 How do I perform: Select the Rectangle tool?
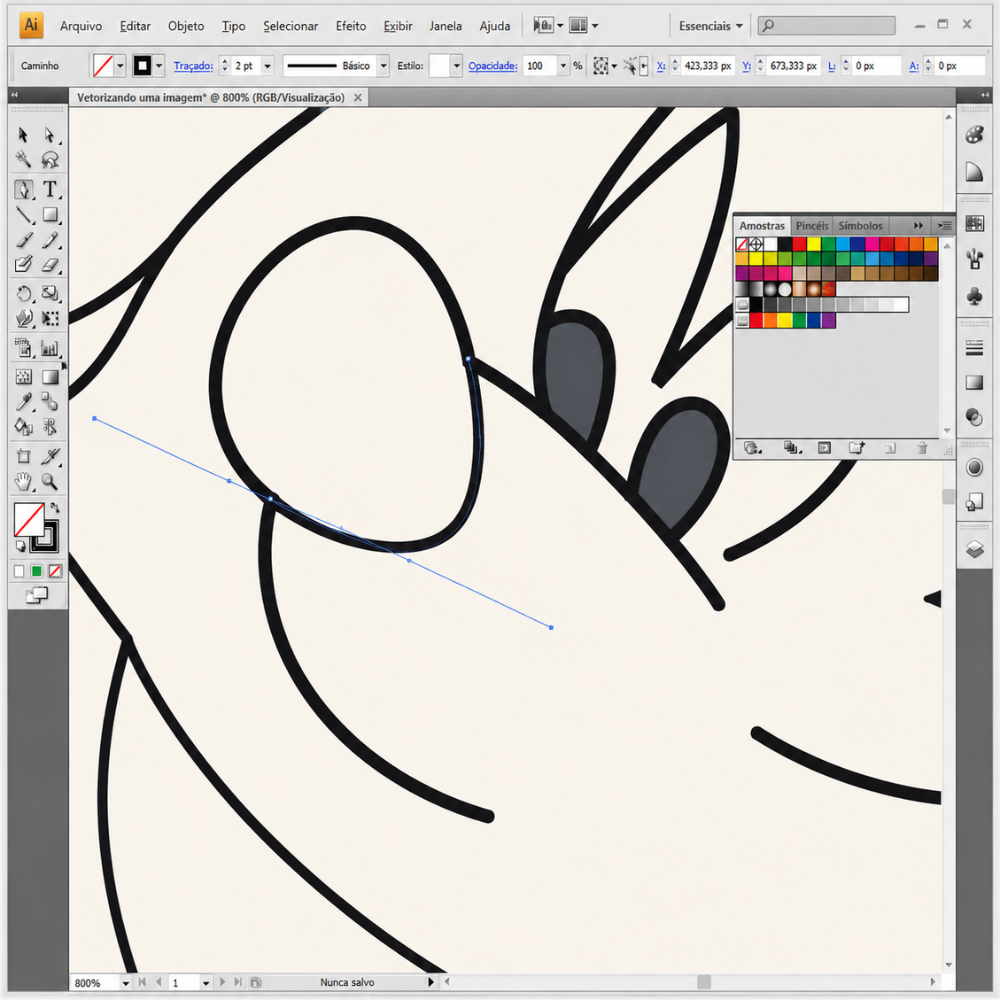pos(50,215)
